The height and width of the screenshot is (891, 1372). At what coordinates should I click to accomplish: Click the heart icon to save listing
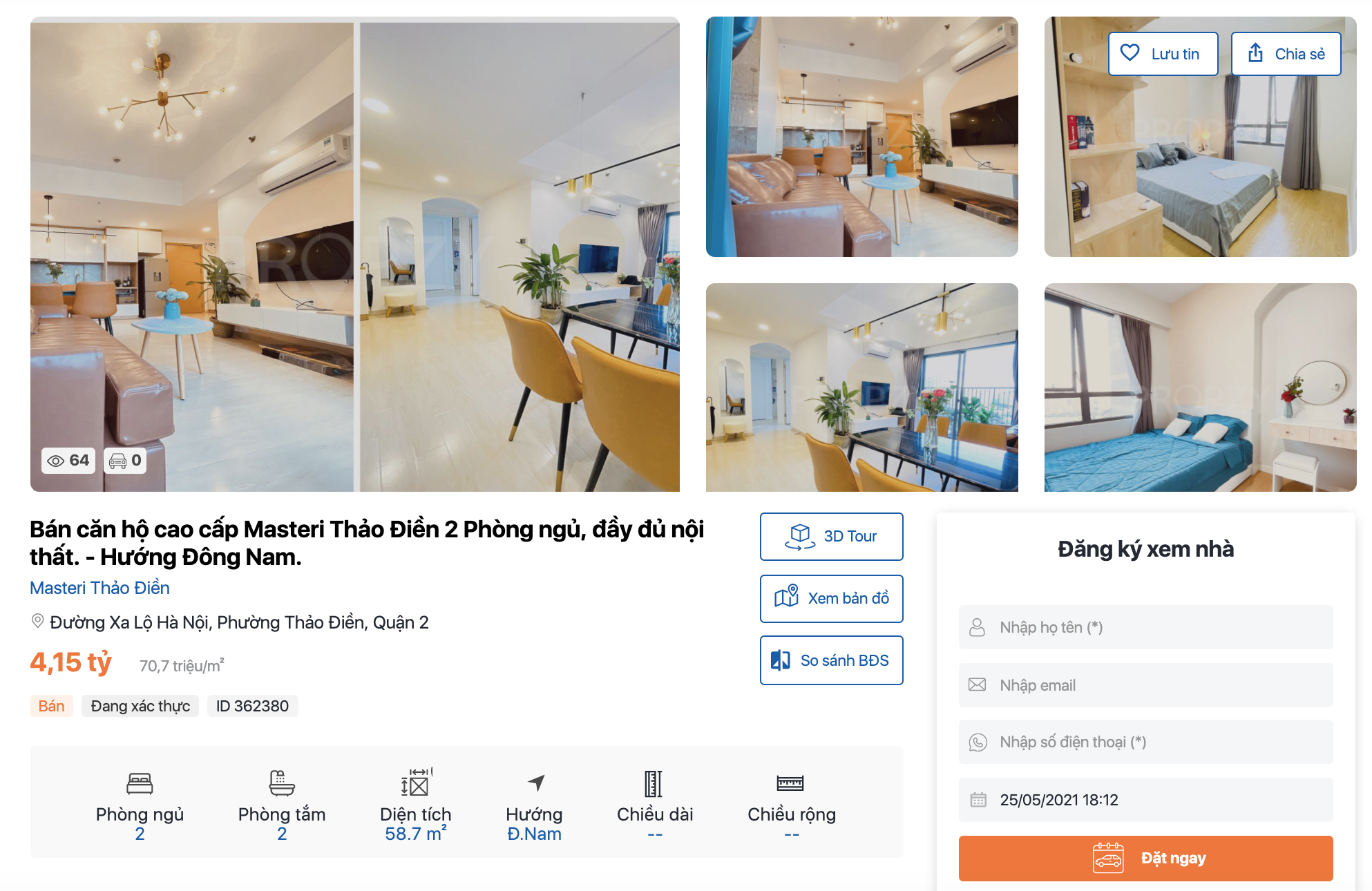pyautogui.click(x=1130, y=52)
